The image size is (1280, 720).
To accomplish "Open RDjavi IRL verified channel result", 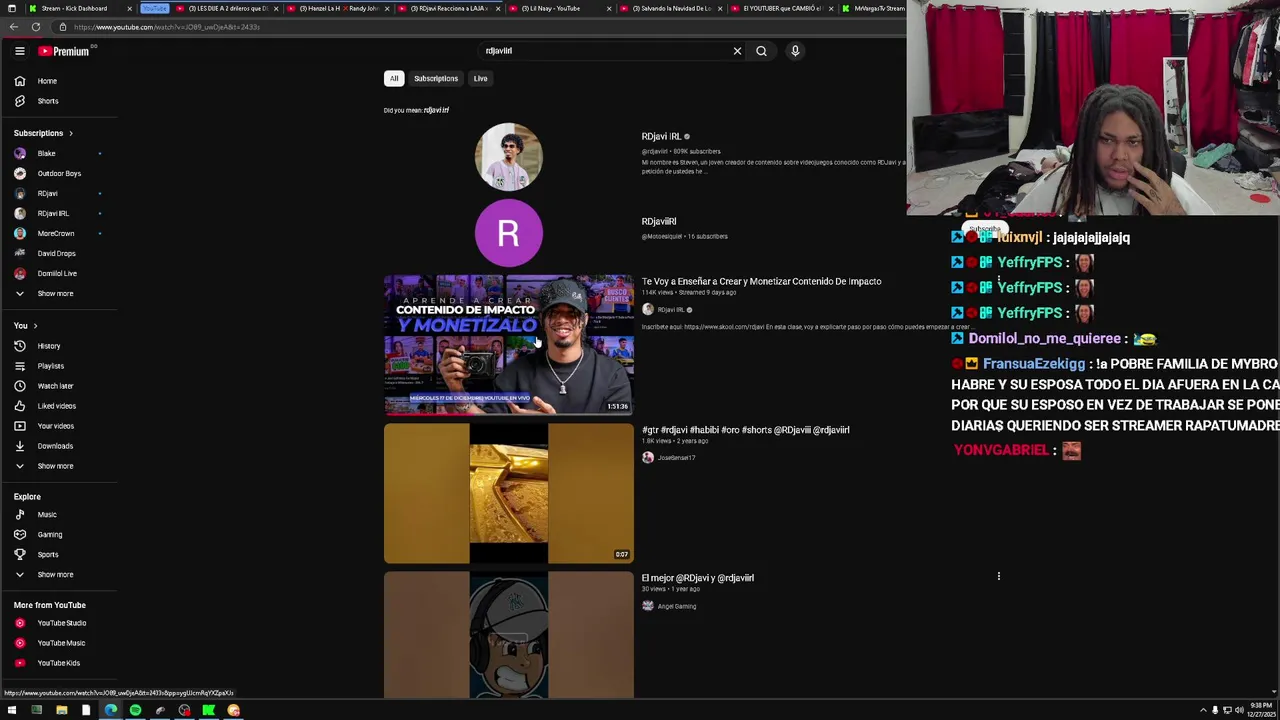I will (x=662, y=136).
